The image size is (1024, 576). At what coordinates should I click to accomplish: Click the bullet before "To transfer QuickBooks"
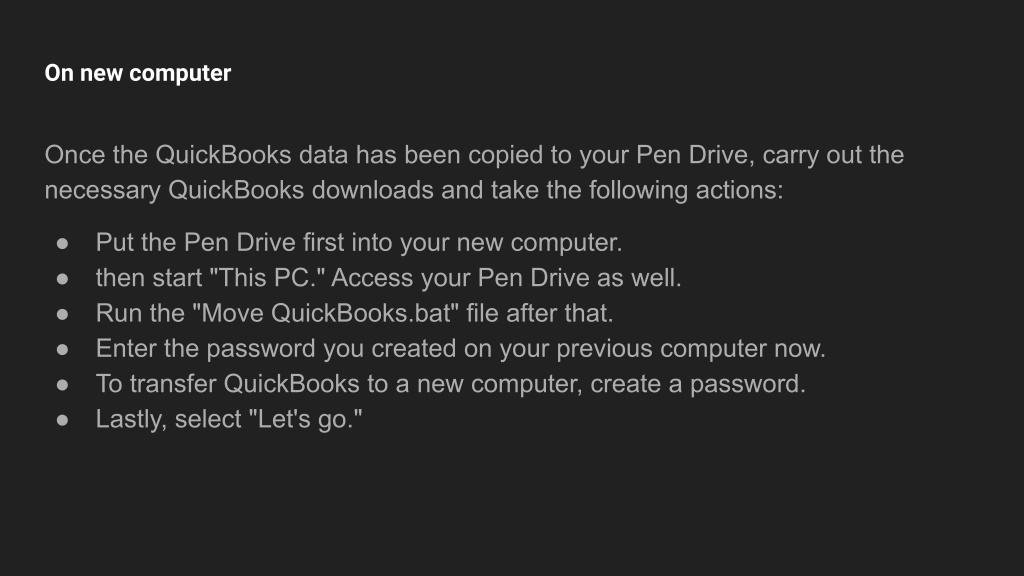pos(62,385)
